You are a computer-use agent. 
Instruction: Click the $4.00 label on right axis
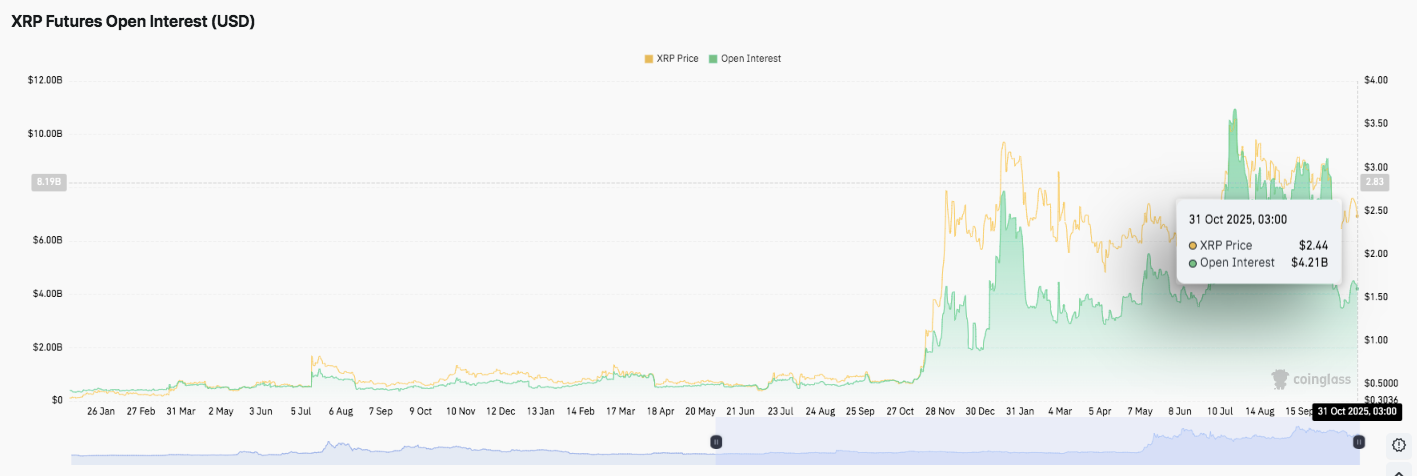click(1375, 80)
